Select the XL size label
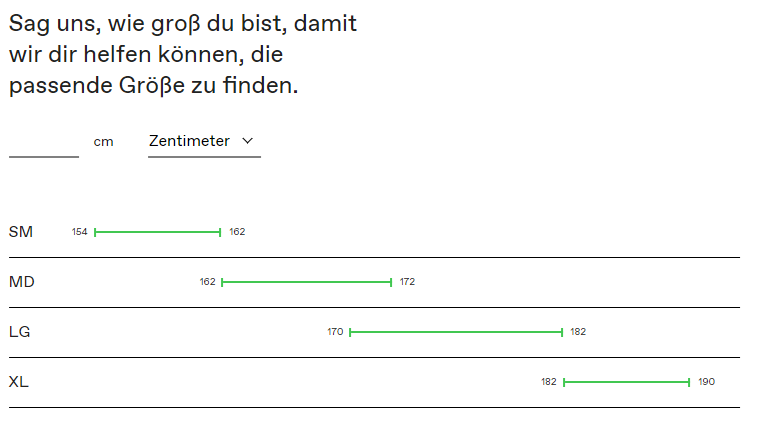 pyautogui.click(x=19, y=382)
